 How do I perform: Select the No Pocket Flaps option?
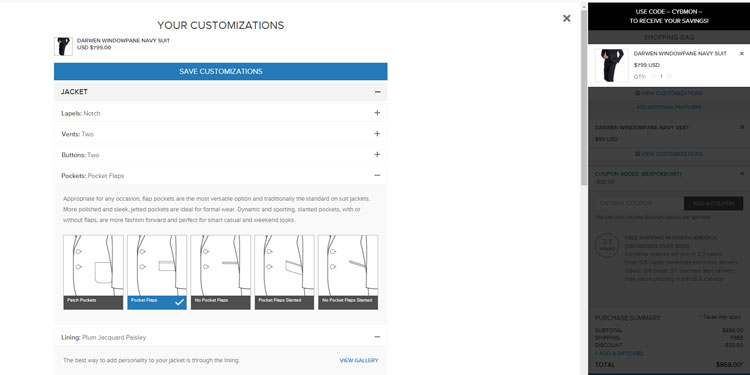(x=221, y=272)
